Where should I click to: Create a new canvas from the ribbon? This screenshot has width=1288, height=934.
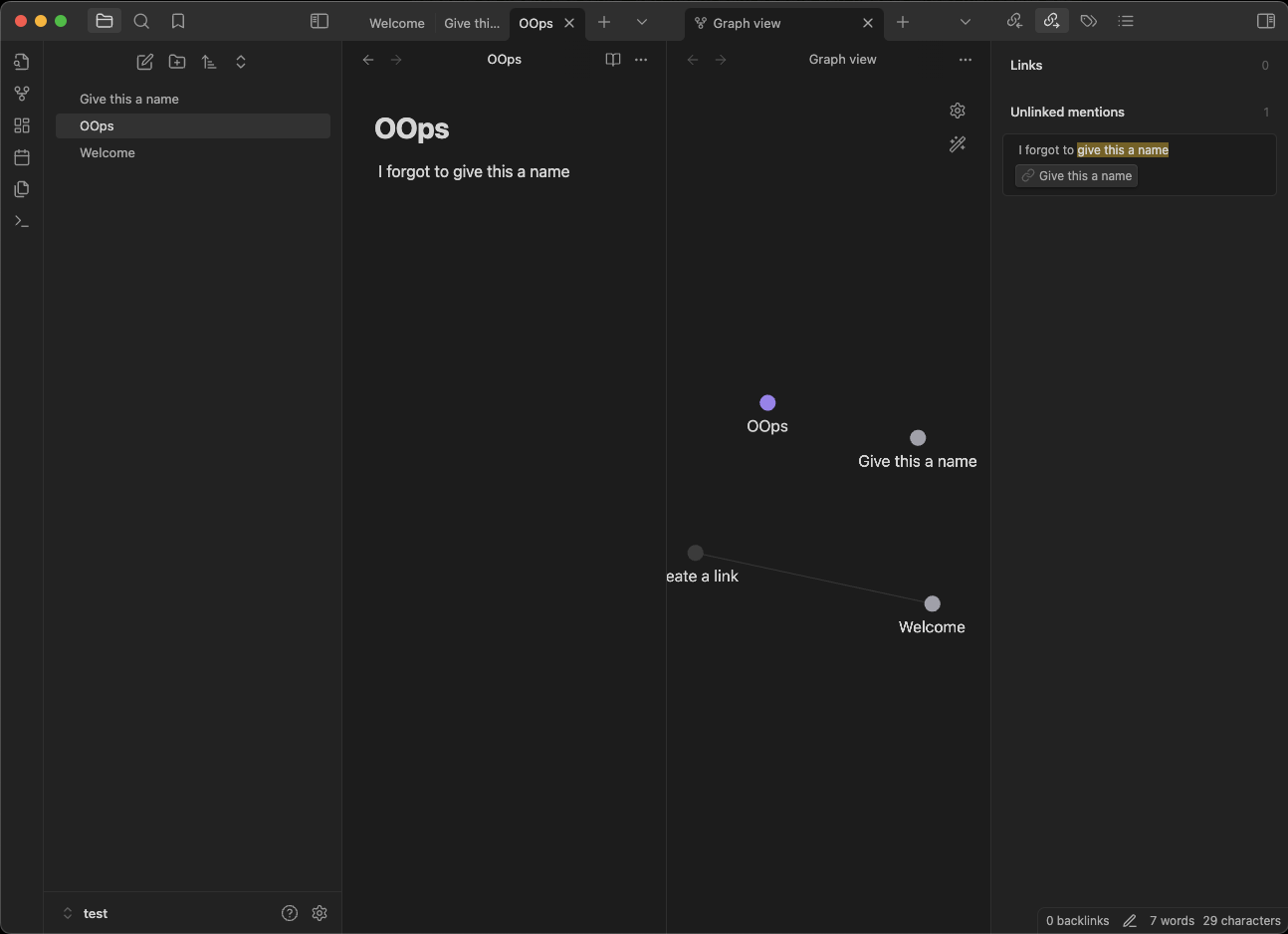point(22,125)
